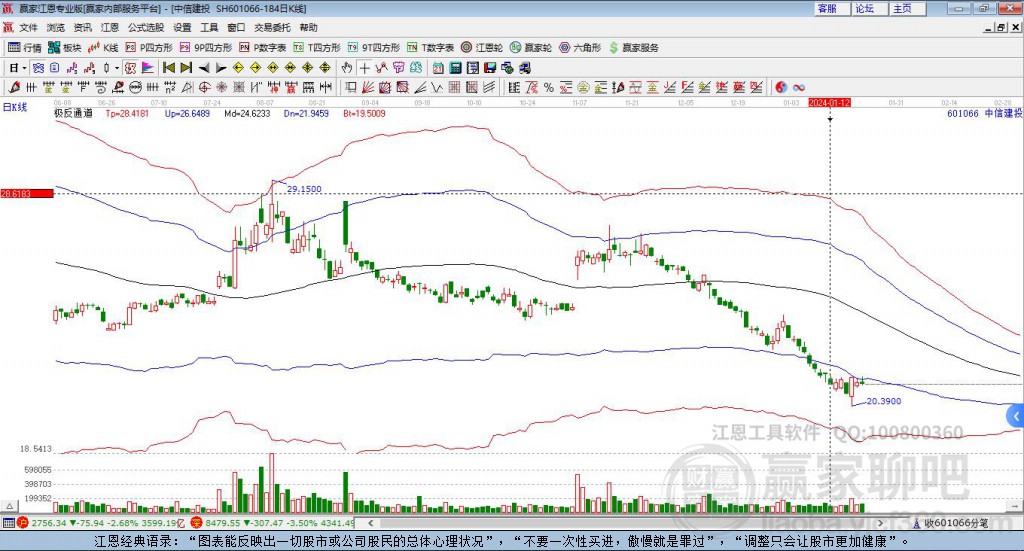Click the horizontal scrollbar left arrow
Viewport: 1024px width, 551px height.
click(x=371, y=523)
